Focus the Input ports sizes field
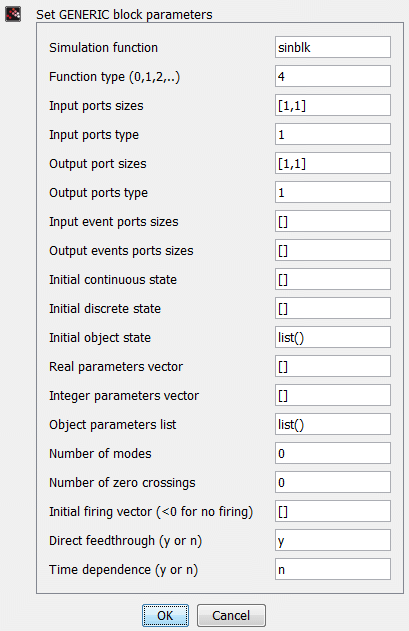Image resolution: width=409 pixels, height=631 pixels. [x=333, y=105]
